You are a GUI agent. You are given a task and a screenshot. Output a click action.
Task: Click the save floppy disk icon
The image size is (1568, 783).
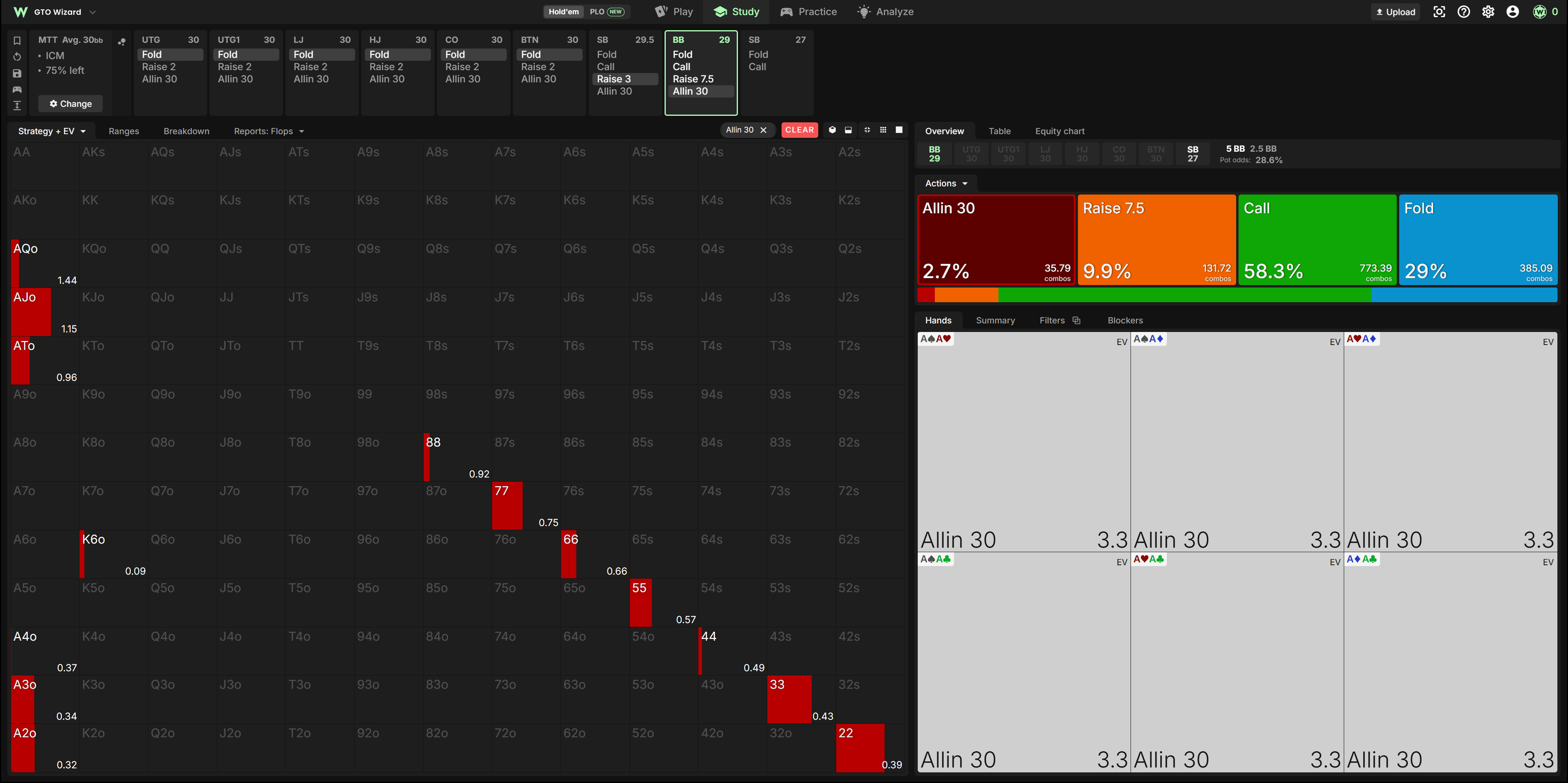tap(17, 73)
